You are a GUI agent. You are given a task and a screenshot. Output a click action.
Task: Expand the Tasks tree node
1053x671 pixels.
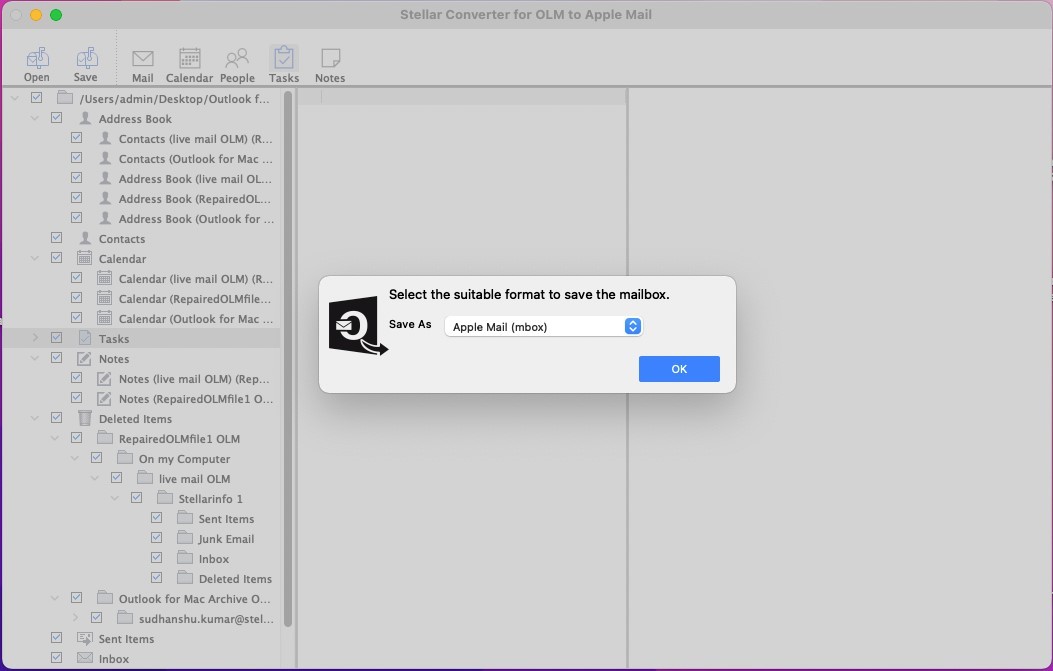(x=35, y=338)
